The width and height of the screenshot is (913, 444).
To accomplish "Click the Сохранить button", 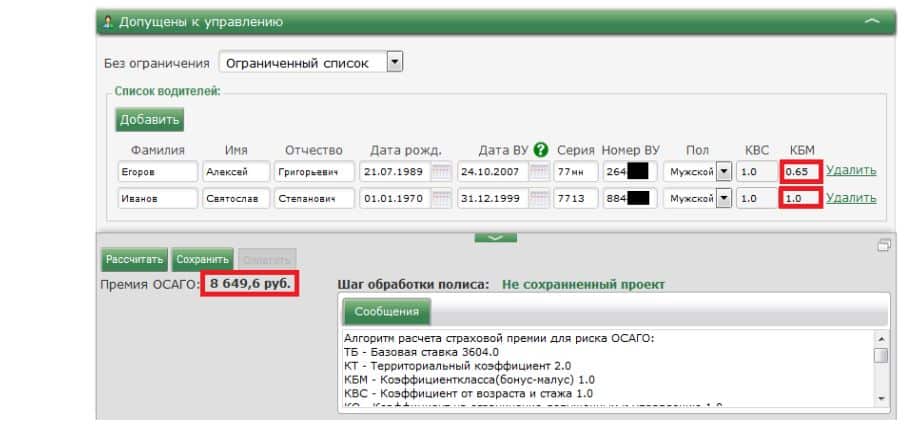I will (203, 260).
